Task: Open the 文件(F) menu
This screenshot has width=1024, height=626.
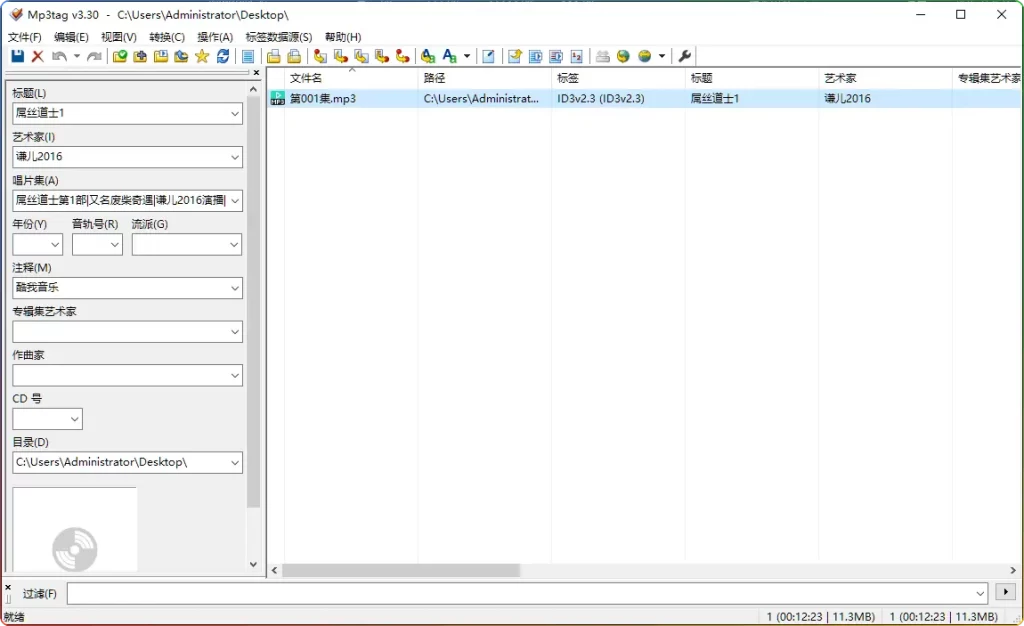Action: point(25,37)
